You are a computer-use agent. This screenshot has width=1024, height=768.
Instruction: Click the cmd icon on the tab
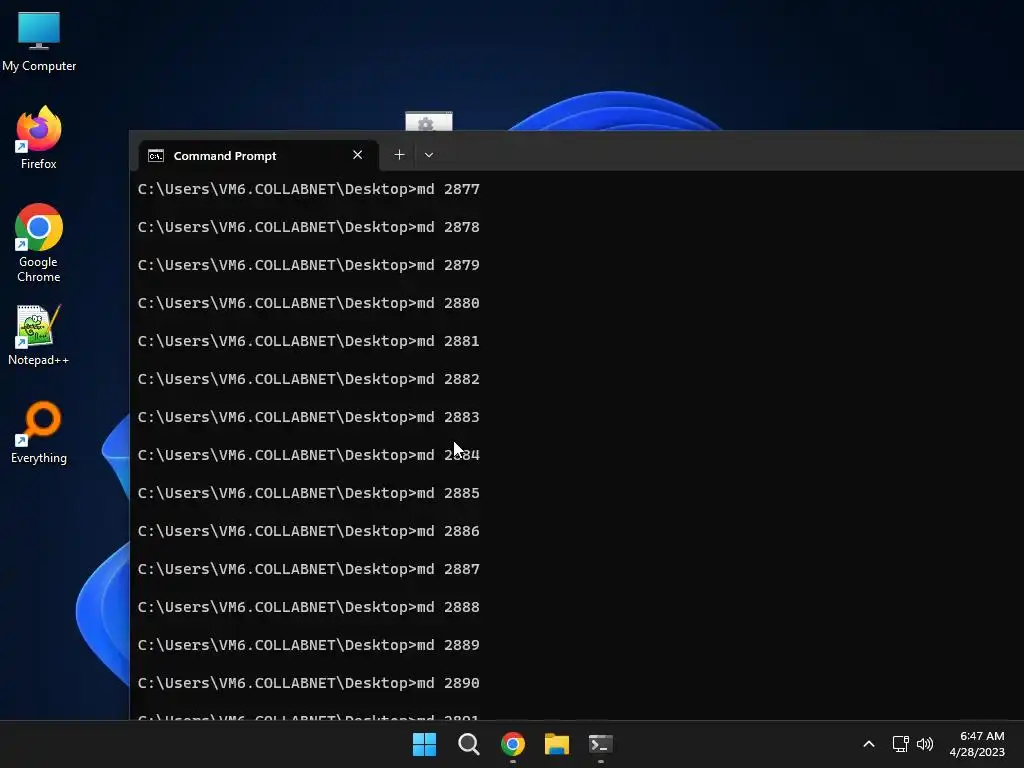tap(155, 155)
